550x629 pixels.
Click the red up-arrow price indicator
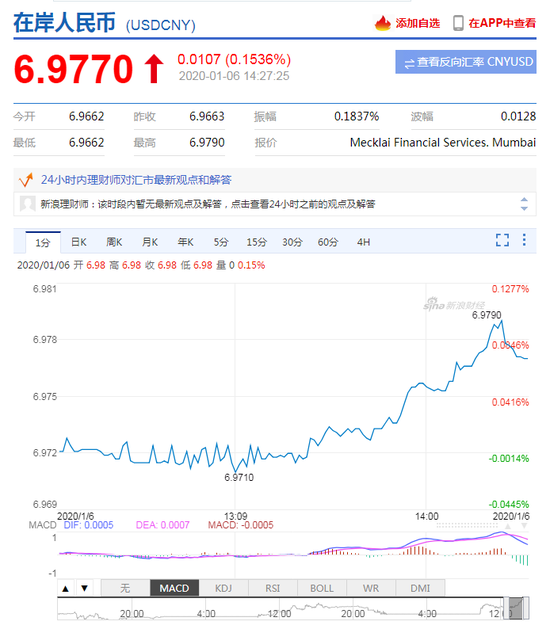(x=154, y=69)
